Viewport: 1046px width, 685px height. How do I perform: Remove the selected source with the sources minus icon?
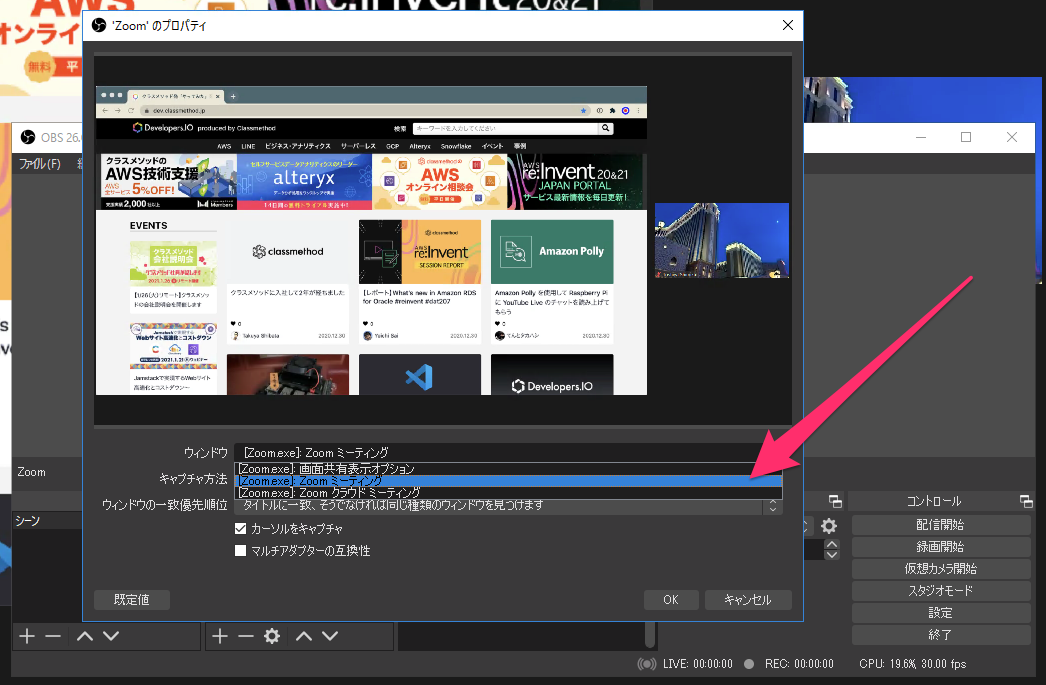[245, 636]
